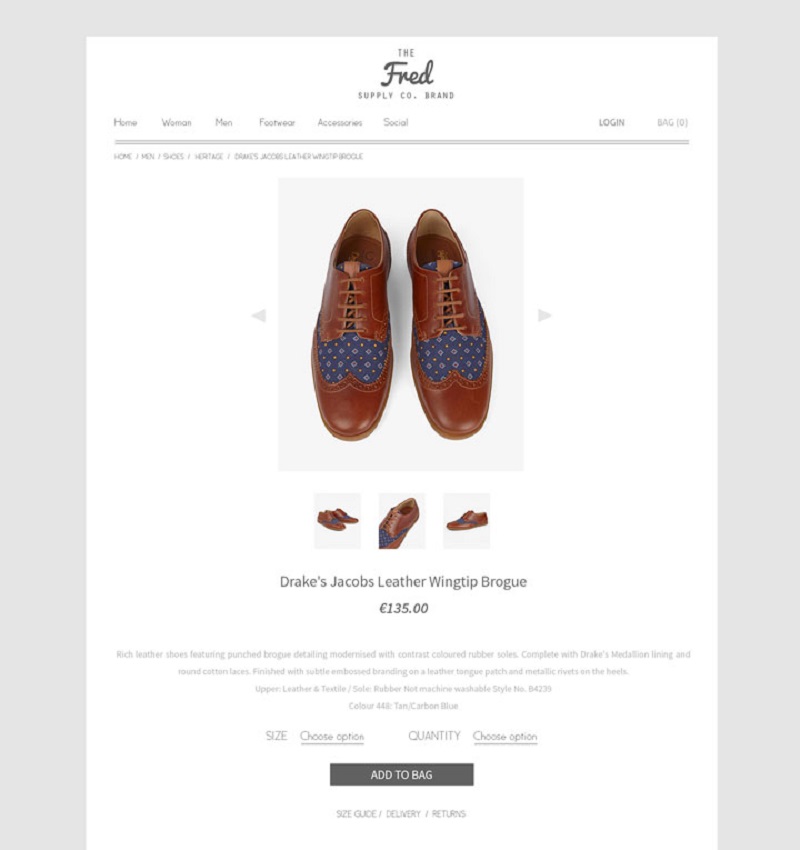Viewport: 800px width, 850px height.
Task: Open the Size Guide link
Action: click(356, 814)
